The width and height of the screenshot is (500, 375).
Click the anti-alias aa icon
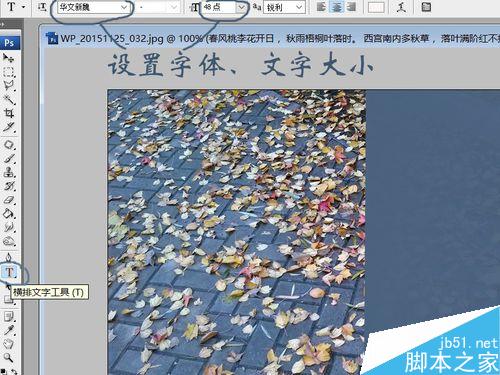[x=257, y=7]
